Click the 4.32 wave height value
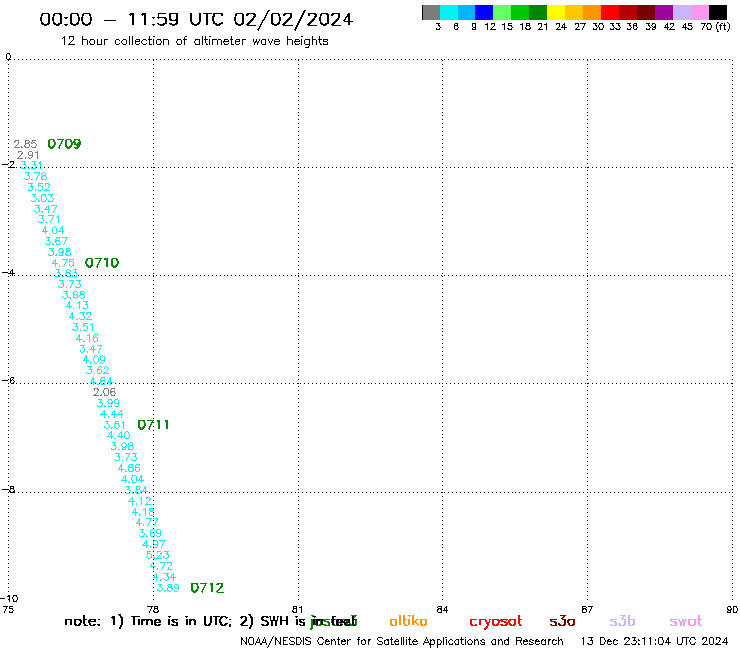The image size is (740, 650). [x=80, y=316]
